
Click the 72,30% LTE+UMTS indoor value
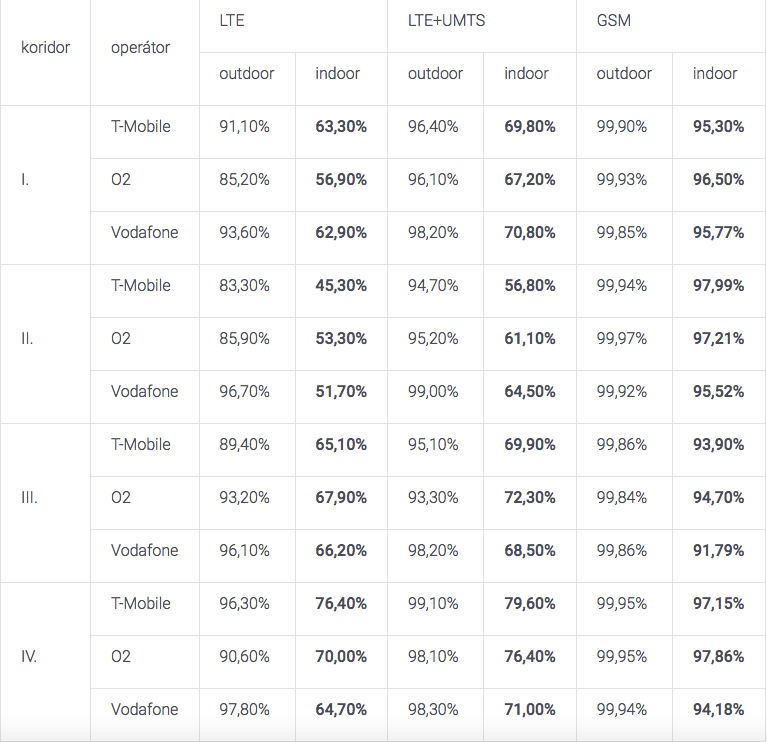(529, 497)
